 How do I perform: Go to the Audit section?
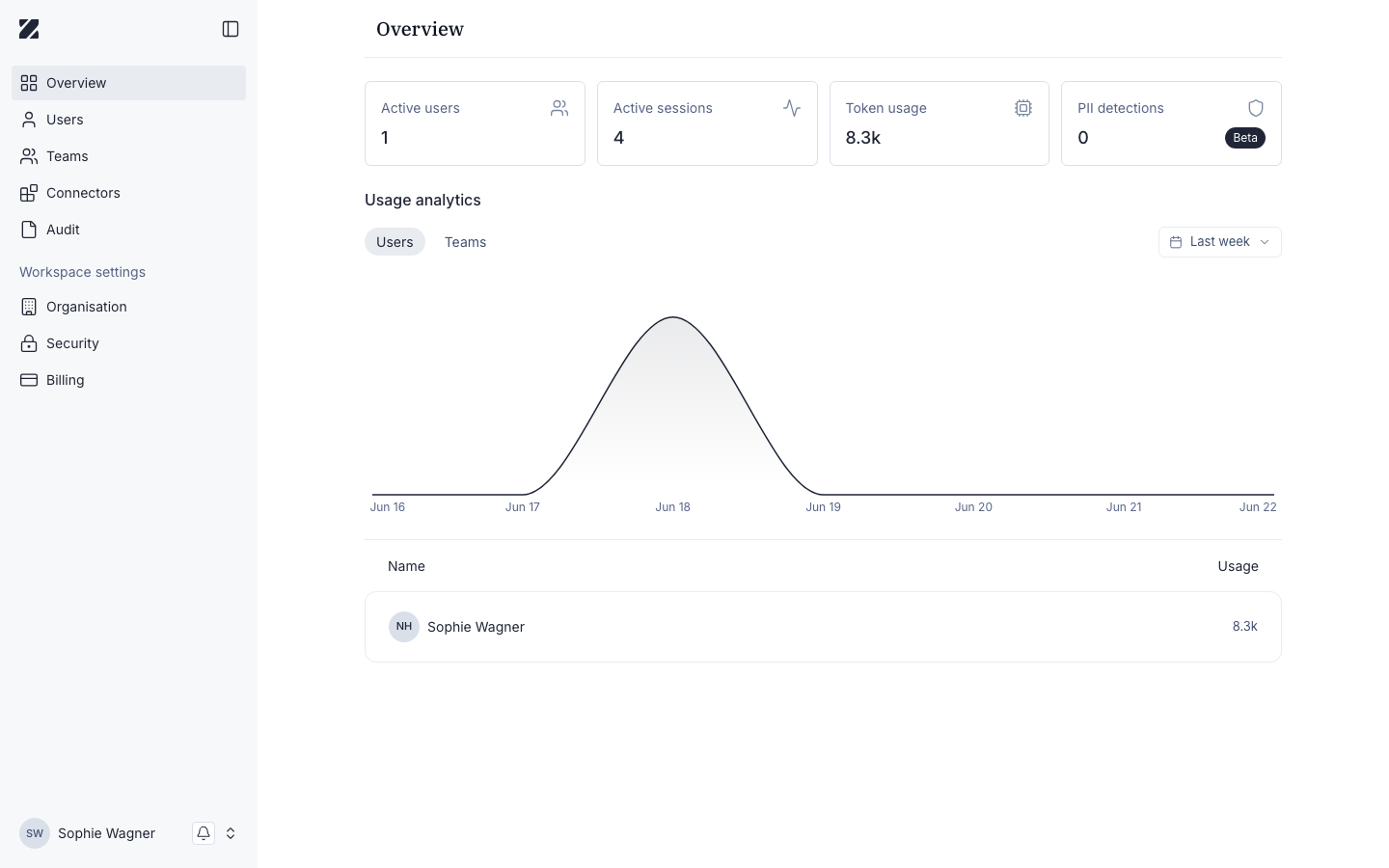pyautogui.click(x=128, y=230)
